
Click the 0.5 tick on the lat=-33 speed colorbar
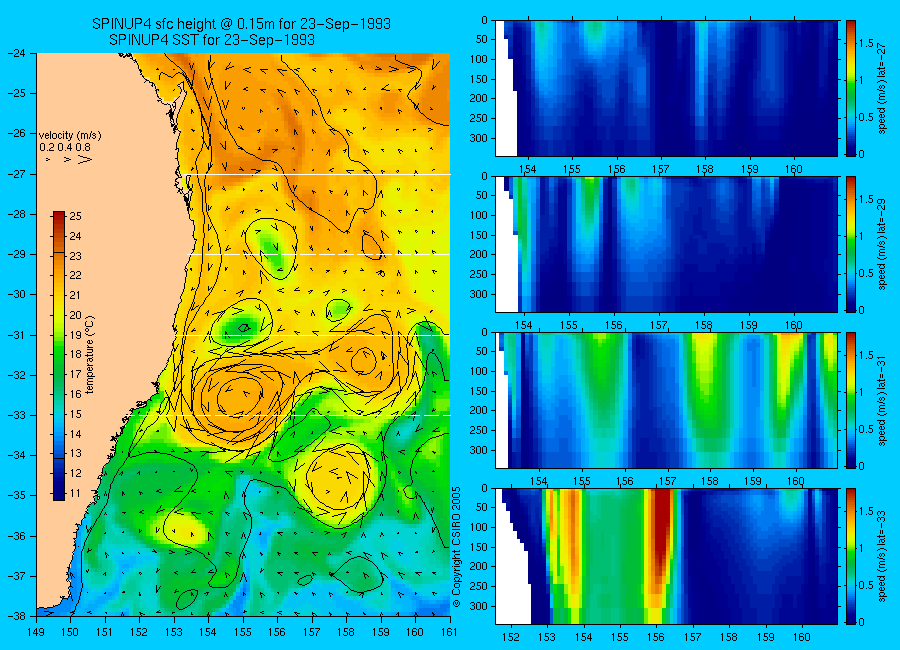[866, 585]
